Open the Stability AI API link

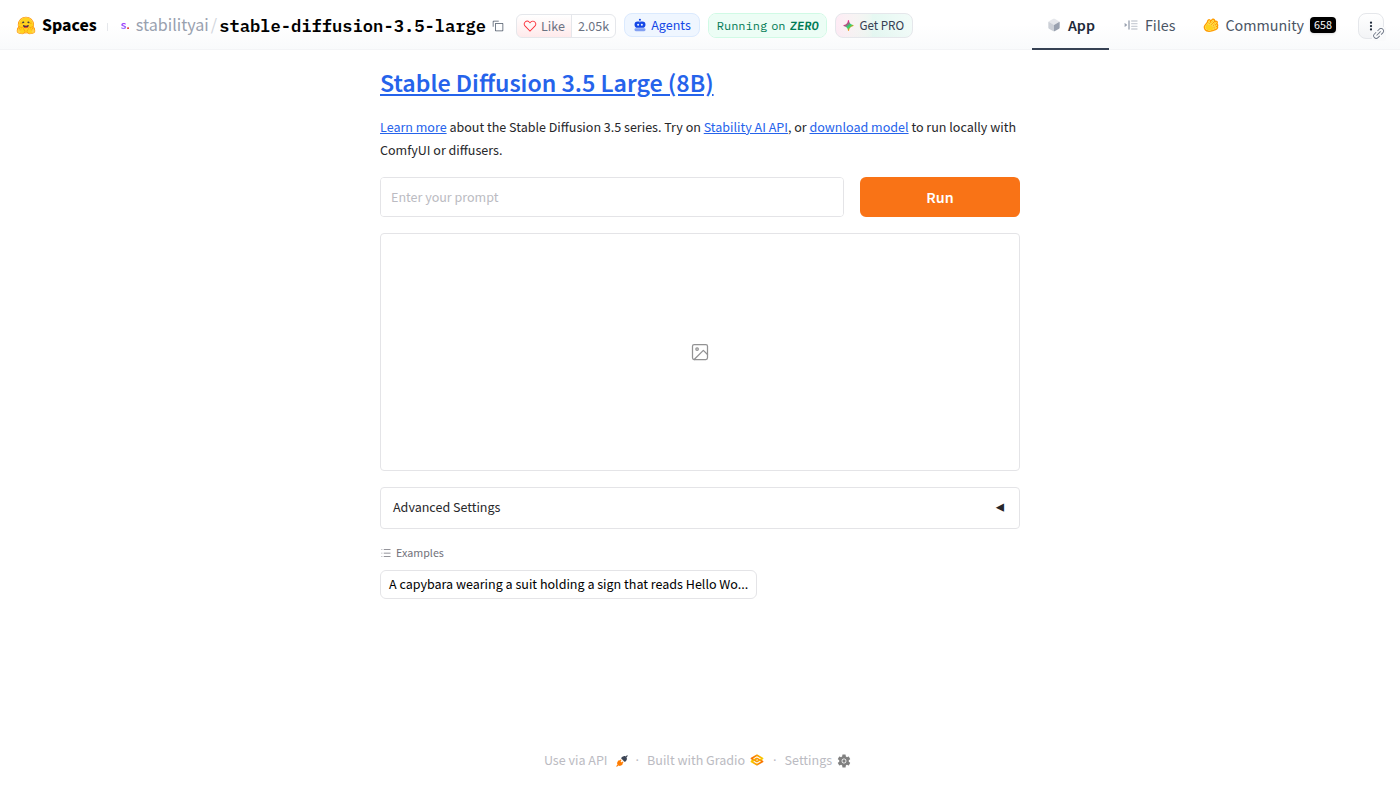746,127
